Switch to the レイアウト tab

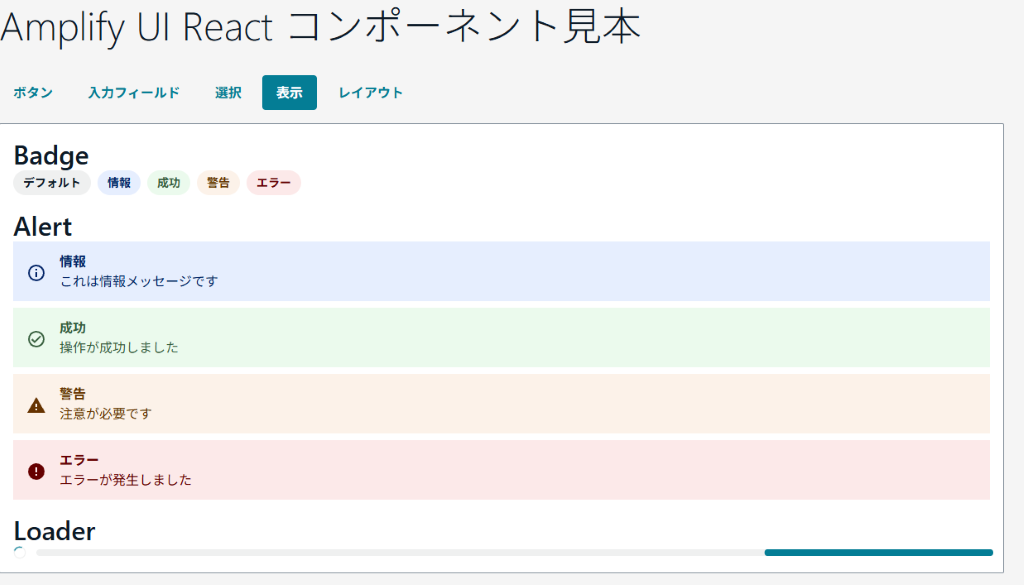click(371, 92)
